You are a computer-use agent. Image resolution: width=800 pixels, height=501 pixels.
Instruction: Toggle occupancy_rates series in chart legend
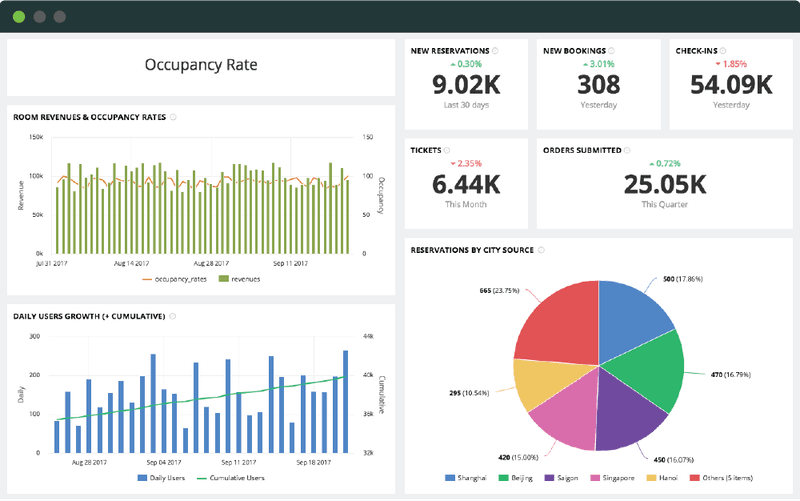(x=177, y=279)
